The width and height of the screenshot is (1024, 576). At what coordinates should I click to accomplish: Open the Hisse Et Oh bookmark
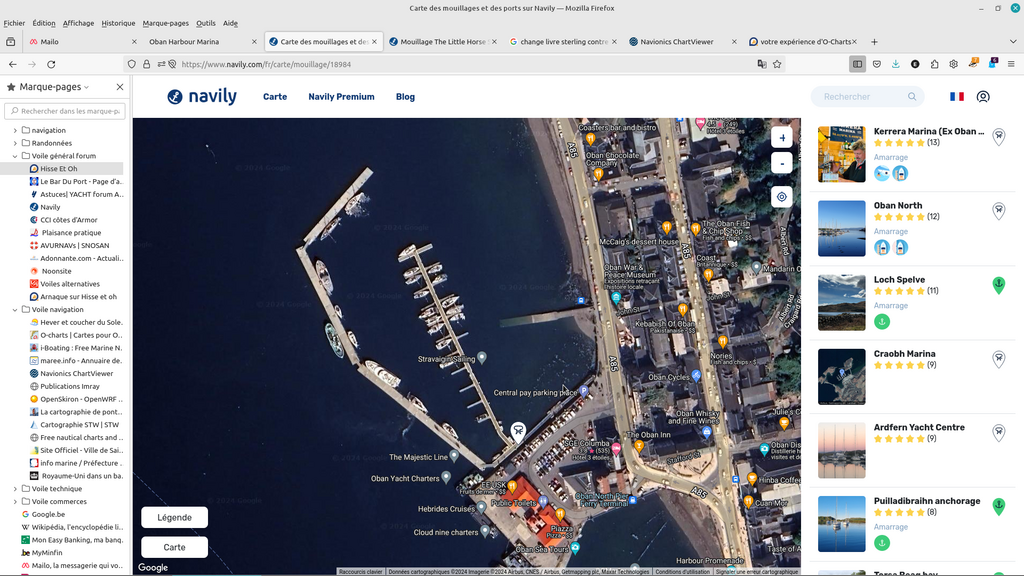tap(59, 168)
